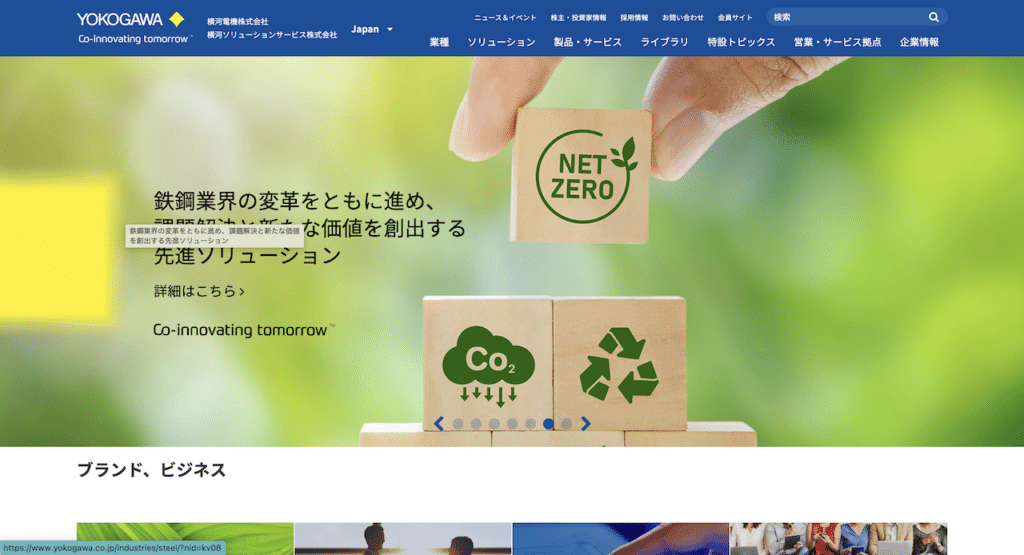Open the 企業情報 menu item
The height and width of the screenshot is (555, 1024).
(x=919, y=42)
